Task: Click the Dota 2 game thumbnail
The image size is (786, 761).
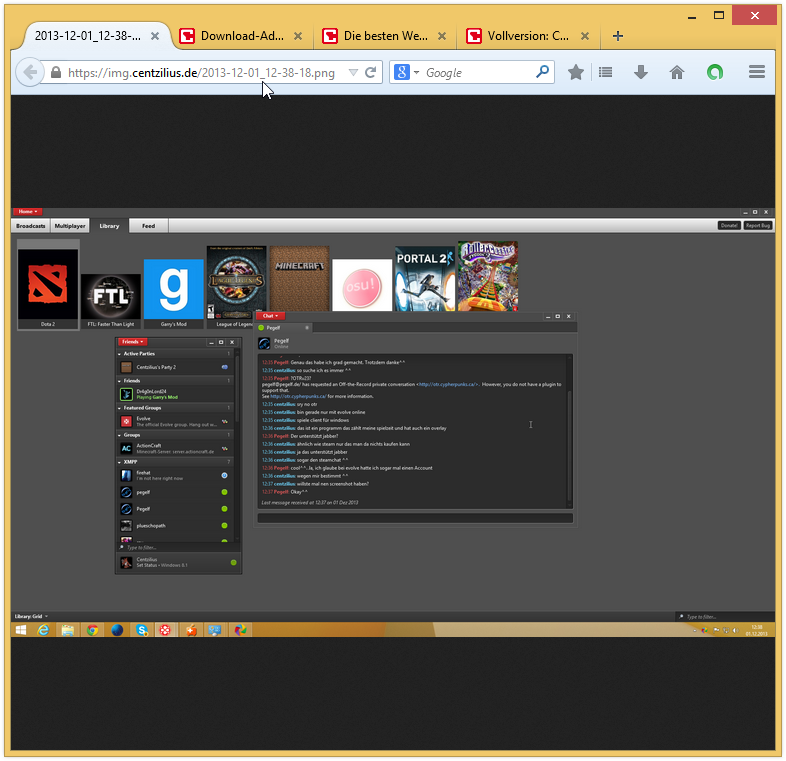Action: [48, 285]
